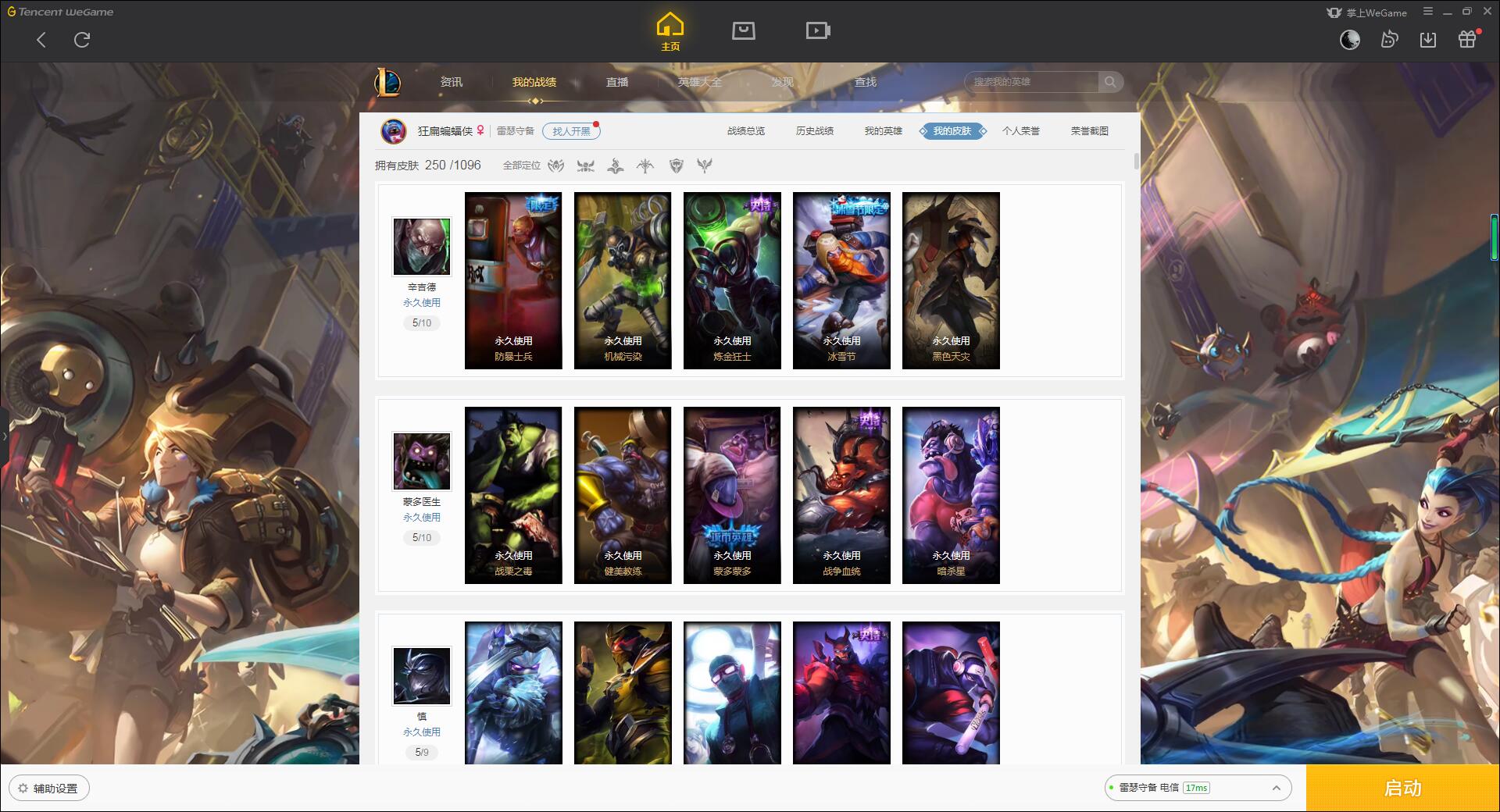
Task: Select the 我的皮肤 sub-tab
Action: pyautogui.click(x=952, y=131)
